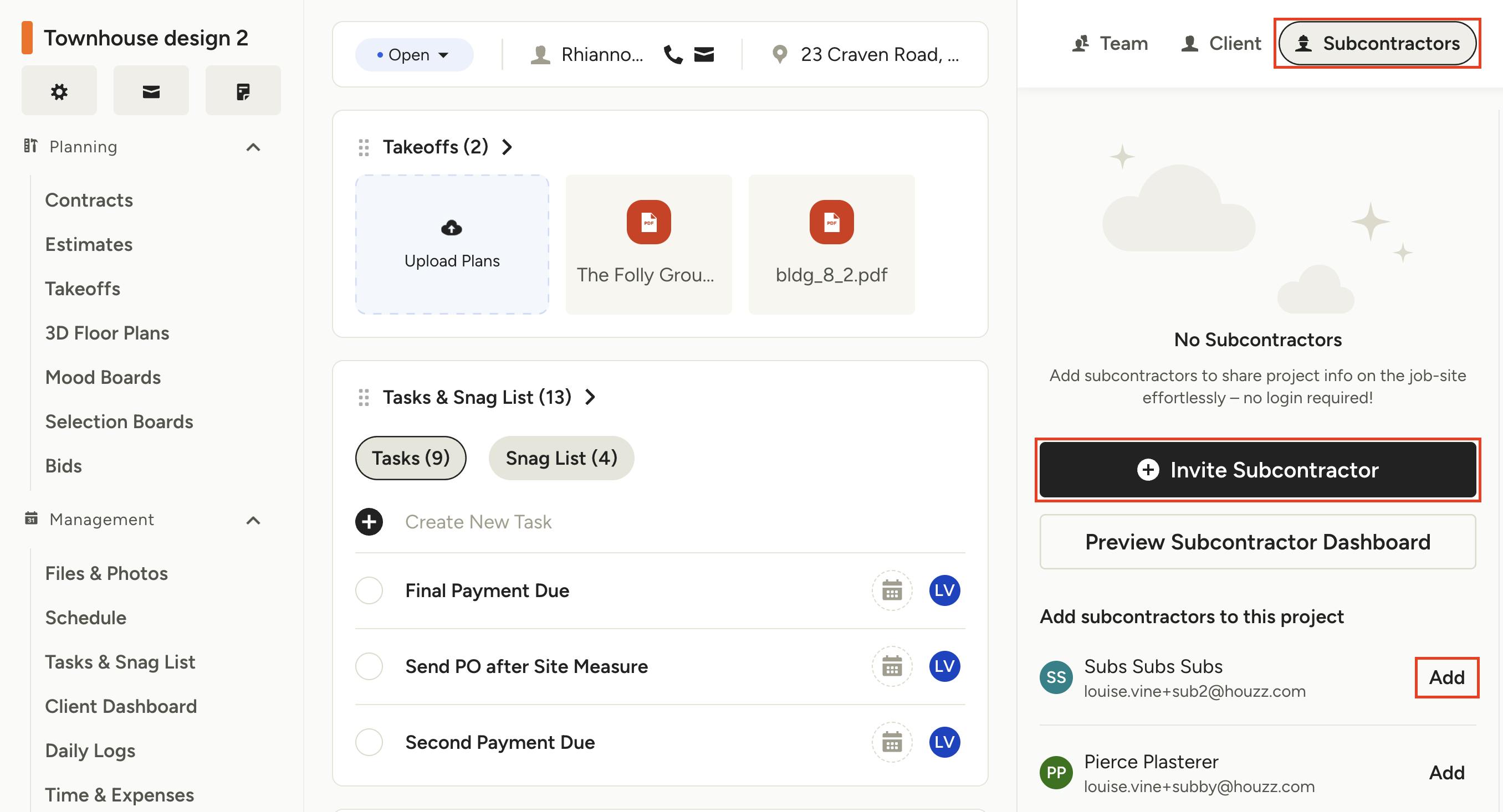Viewport: 1503px width, 812px height.
Task: Open project settings gear icon
Action: tap(59, 91)
